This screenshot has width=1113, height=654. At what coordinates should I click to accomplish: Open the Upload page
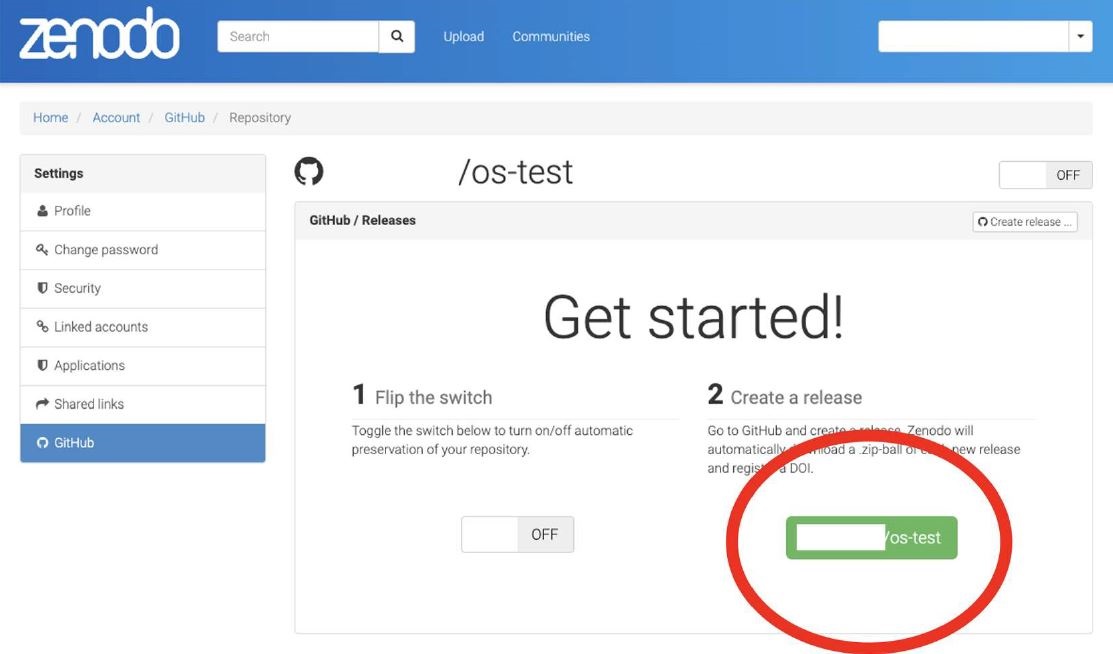coord(464,36)
